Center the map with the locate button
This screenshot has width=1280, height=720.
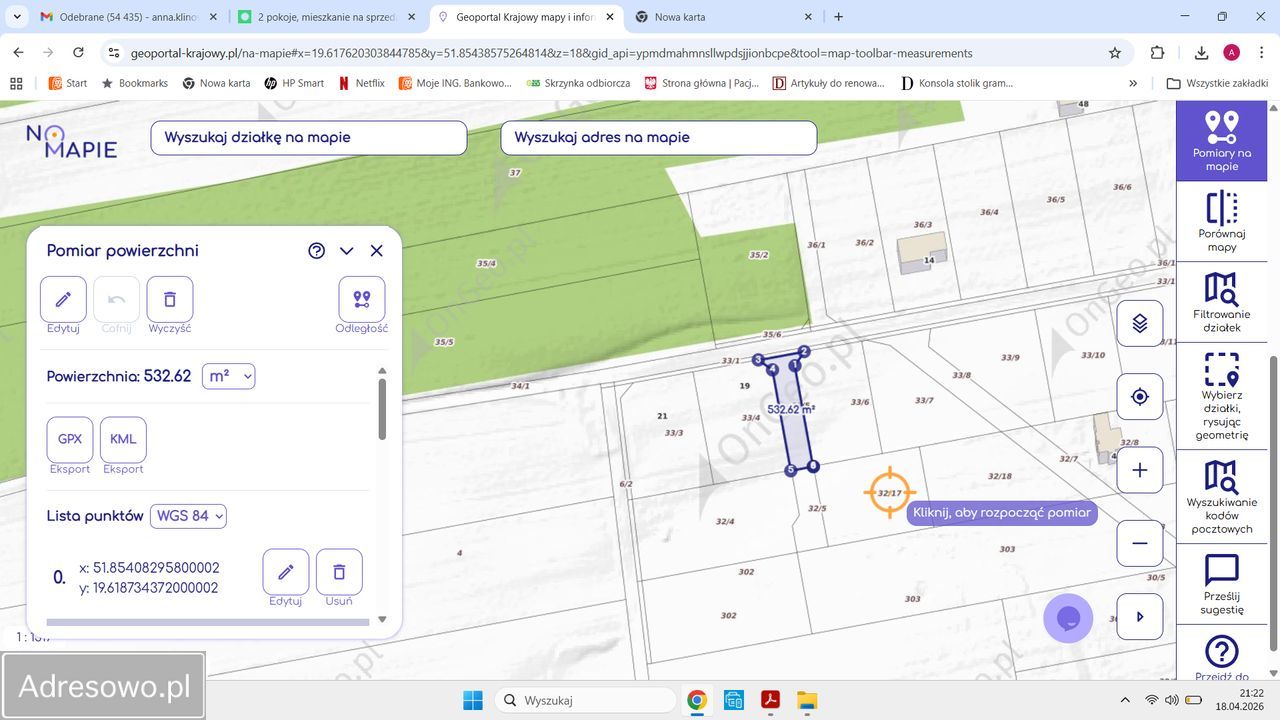pos(1139,397)
